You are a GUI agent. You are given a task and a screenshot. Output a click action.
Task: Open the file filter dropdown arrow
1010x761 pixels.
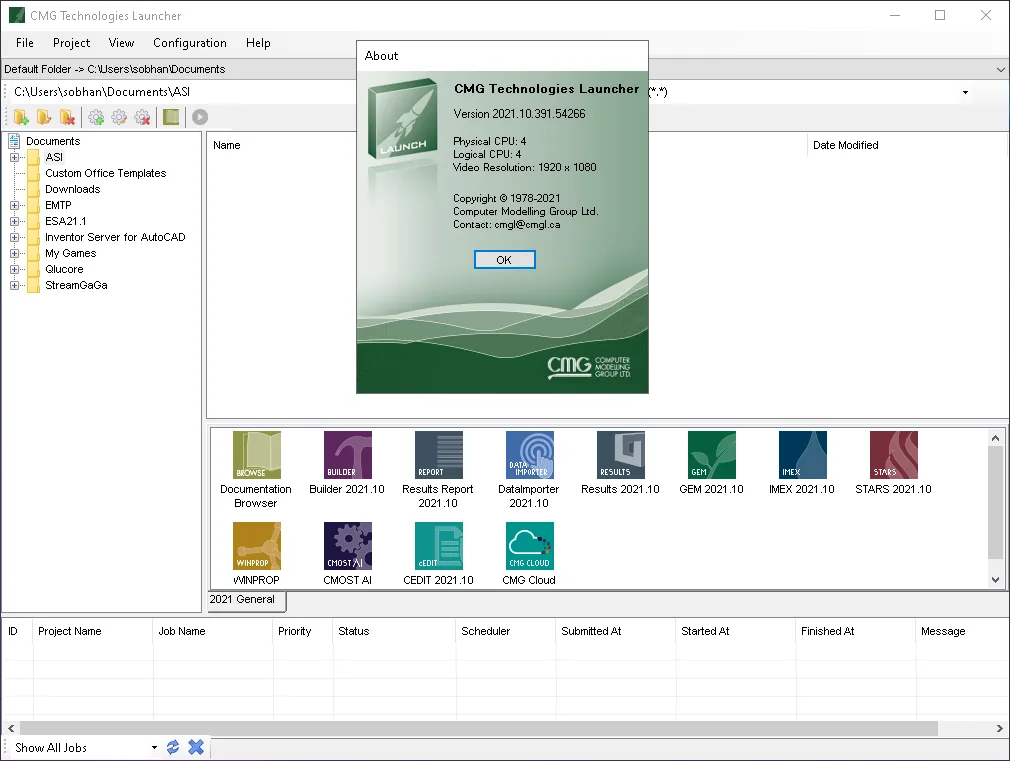(965, 92)
